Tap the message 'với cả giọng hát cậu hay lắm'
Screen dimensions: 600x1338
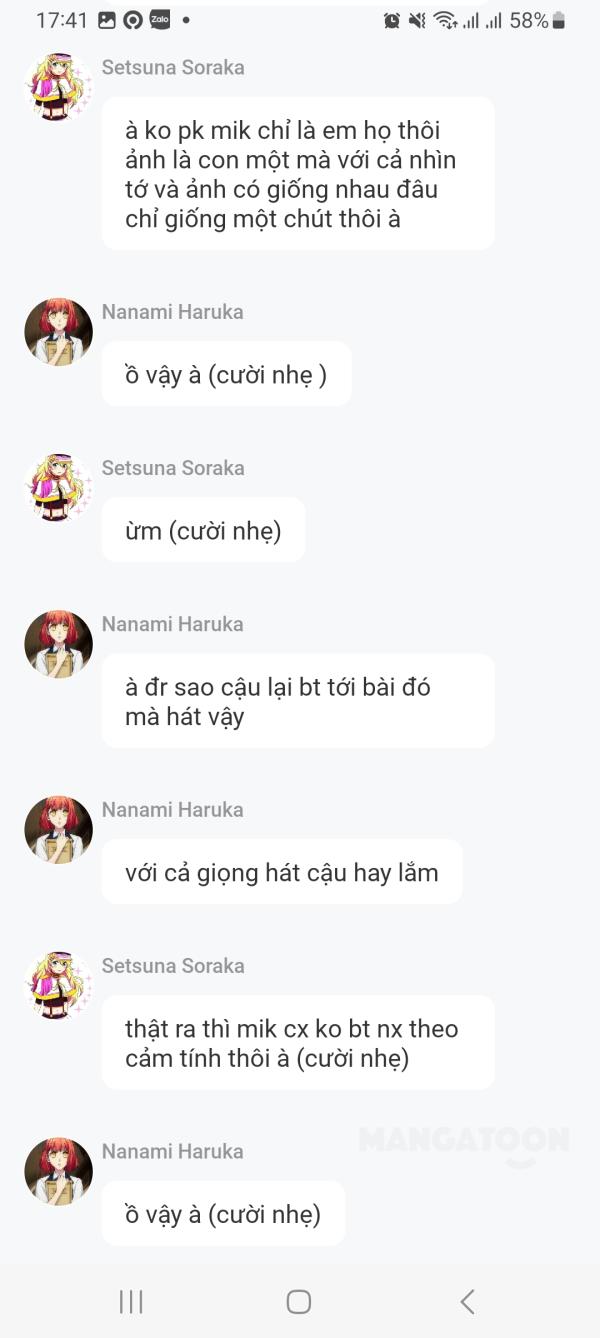(x=282, y=872)
